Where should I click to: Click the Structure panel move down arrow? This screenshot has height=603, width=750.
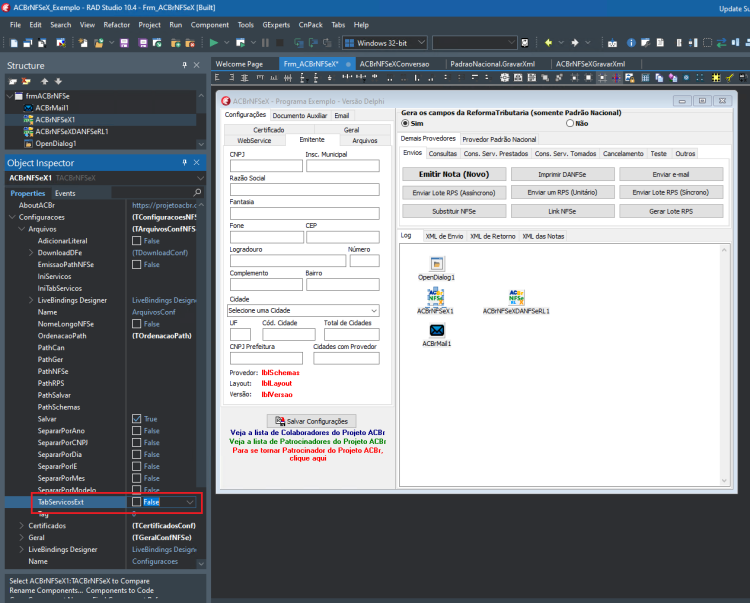[58, 81]
